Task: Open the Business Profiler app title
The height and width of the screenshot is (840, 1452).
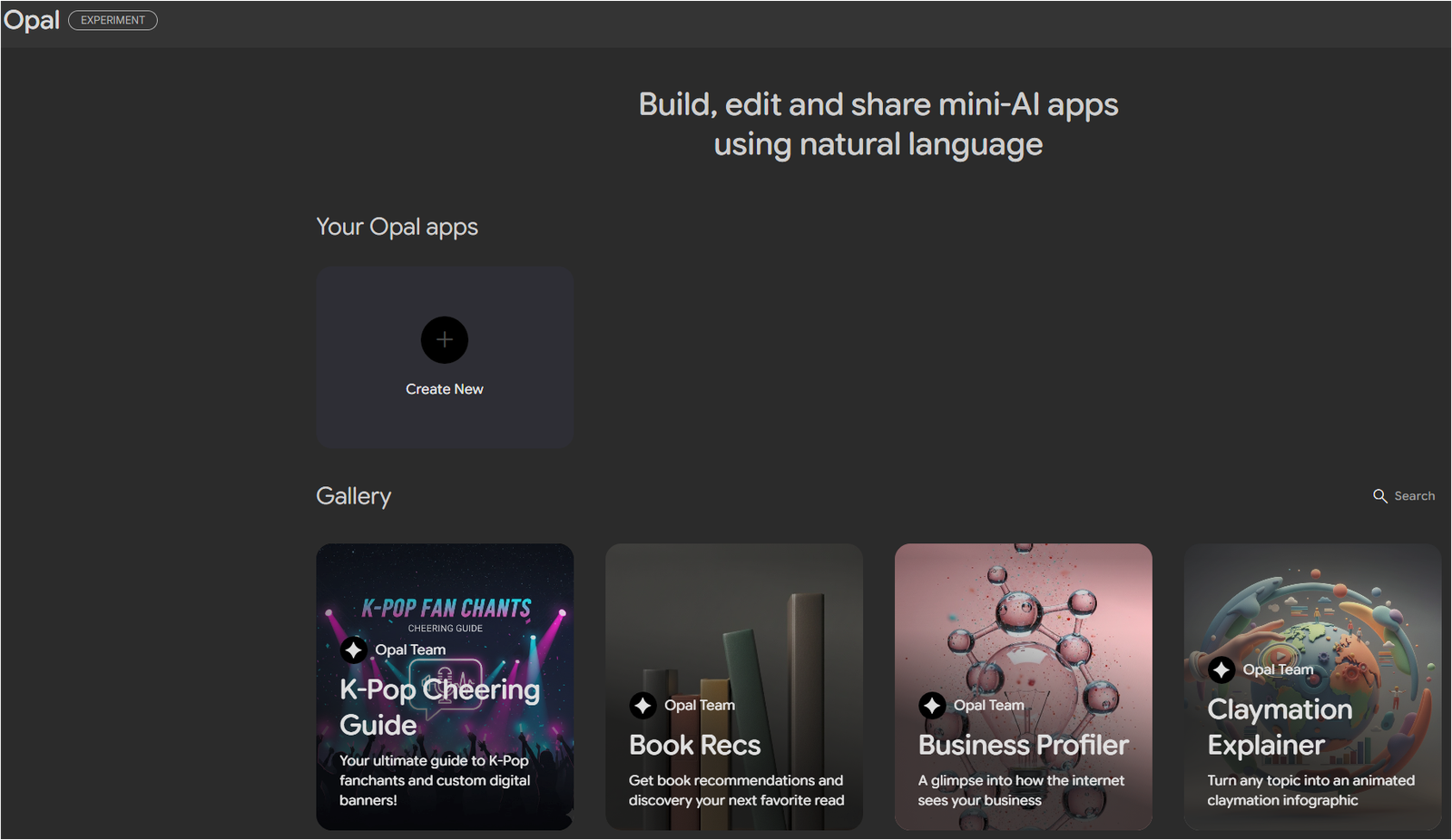Action: coord(1024,745)
